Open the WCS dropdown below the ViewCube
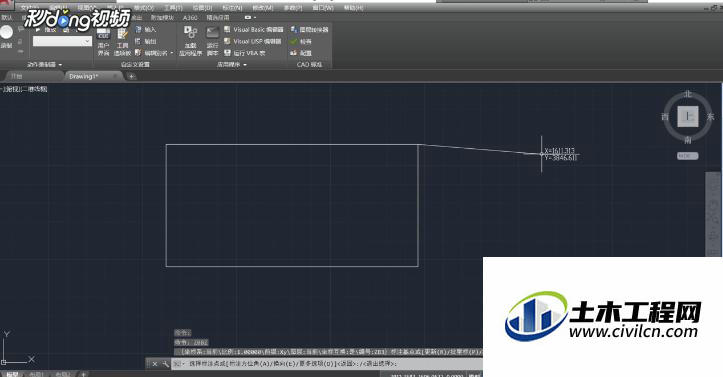The image size is (723, 377). tap(687, 156)
